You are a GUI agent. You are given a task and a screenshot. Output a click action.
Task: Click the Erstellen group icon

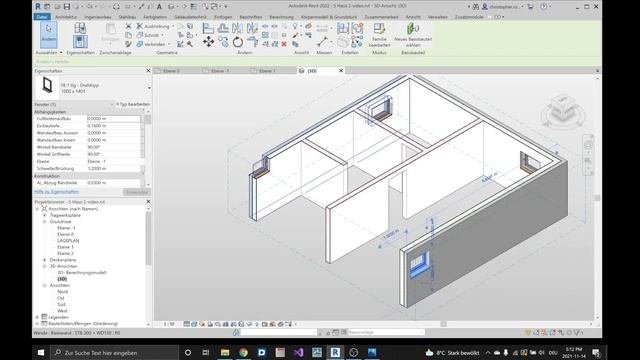click(x=357, y=28)
